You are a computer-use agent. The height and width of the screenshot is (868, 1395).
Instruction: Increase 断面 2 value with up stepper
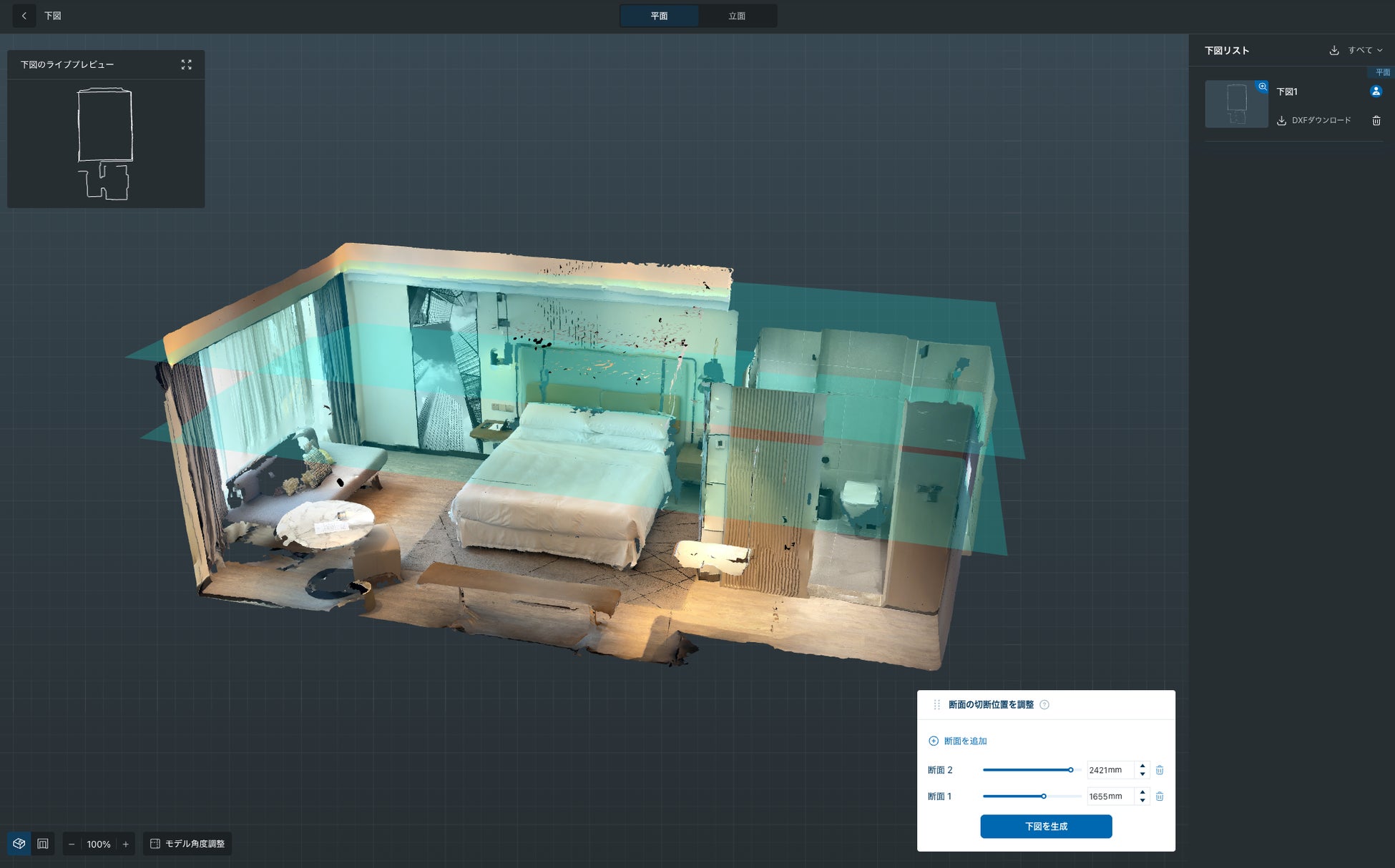pos(1142,766)
